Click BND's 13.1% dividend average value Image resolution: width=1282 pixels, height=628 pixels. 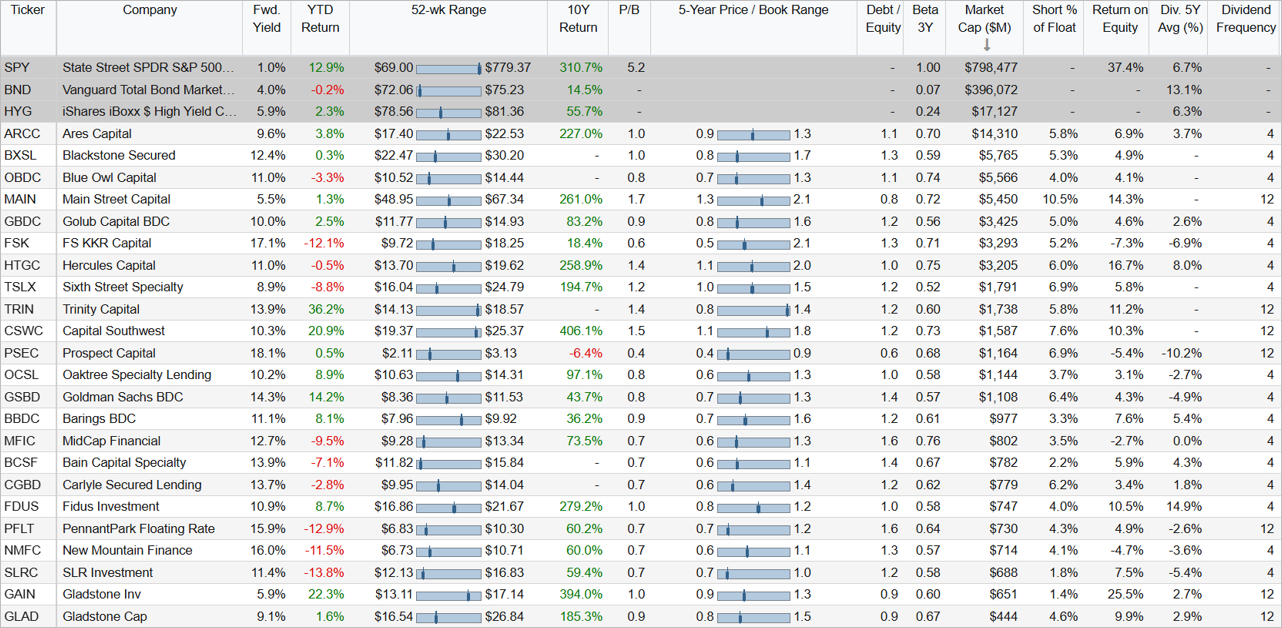click(x=1184, y=90)
